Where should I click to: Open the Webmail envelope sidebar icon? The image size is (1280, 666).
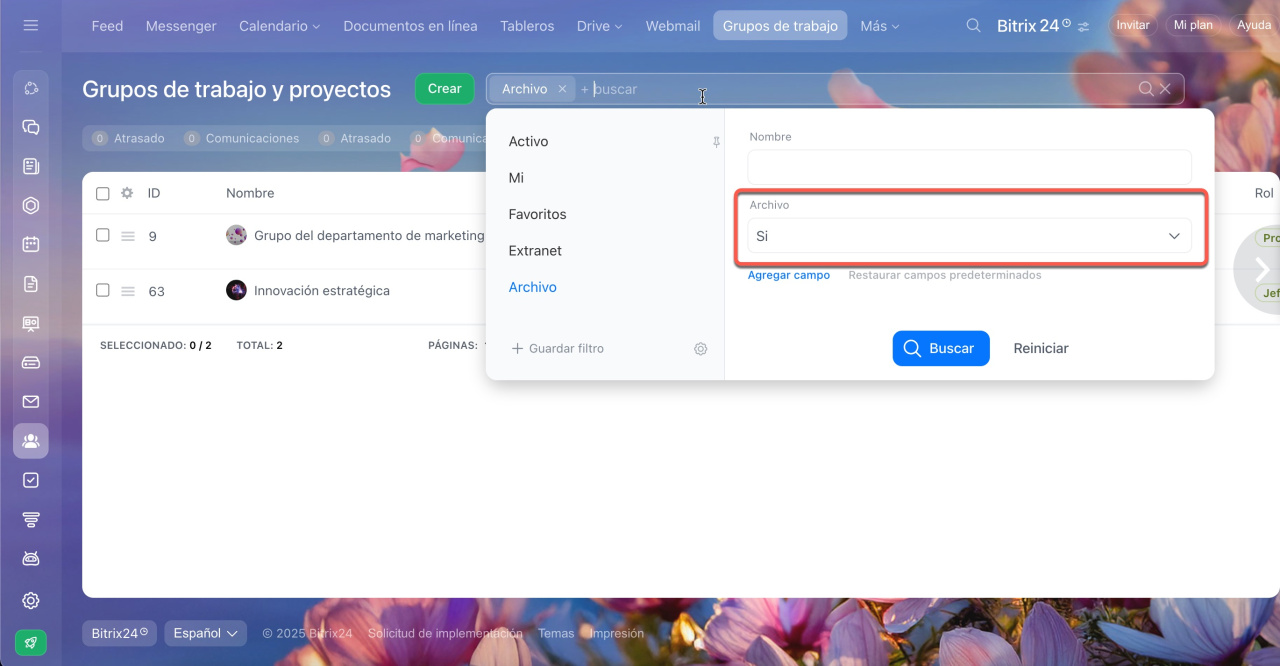[x=31, y=401]
